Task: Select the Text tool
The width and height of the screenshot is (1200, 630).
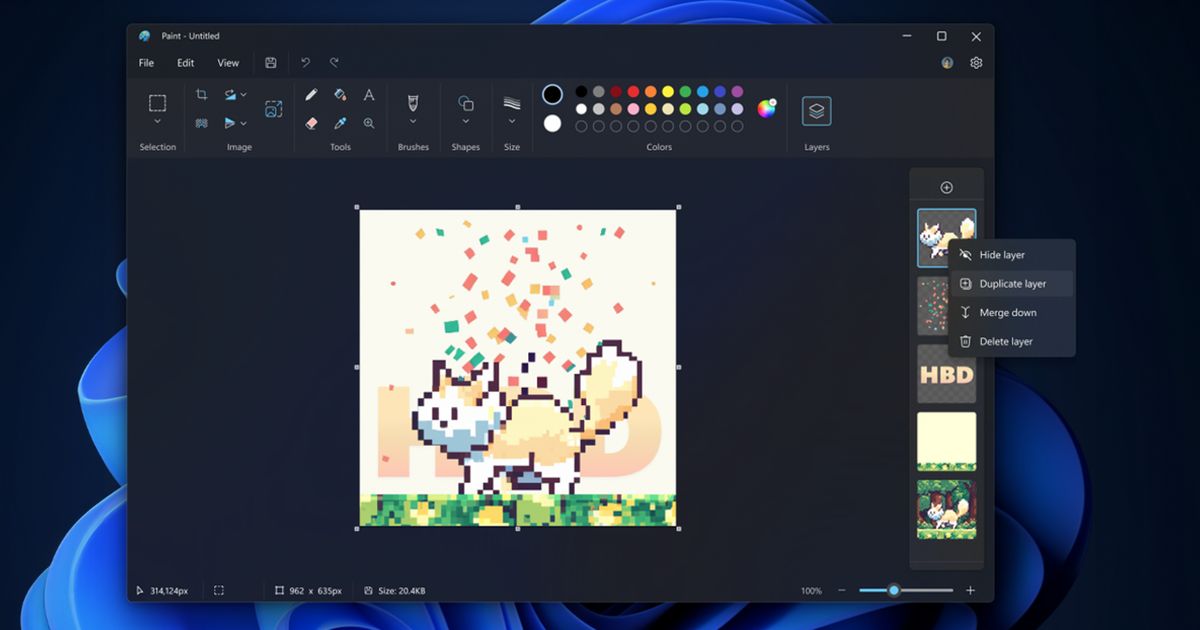Action: 369,95
